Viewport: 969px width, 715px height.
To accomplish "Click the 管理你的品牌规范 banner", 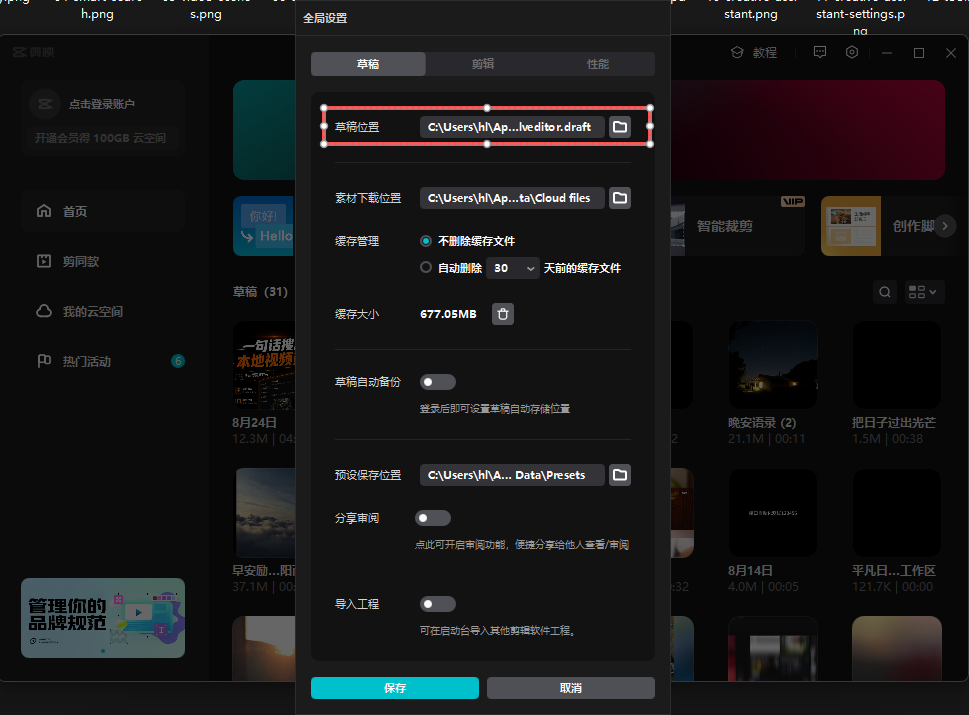I will (103, 618).
